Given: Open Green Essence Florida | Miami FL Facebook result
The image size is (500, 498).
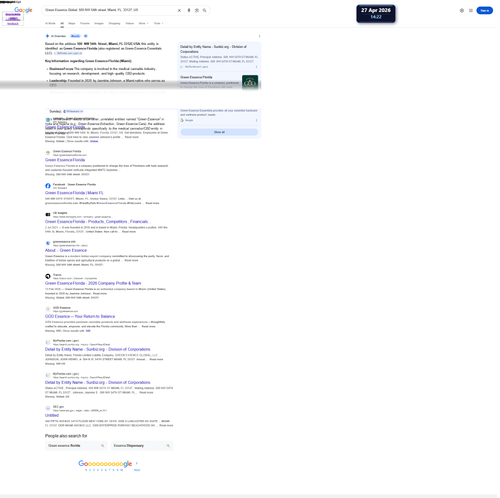Looking at the screenshot, I should point(74,193).
